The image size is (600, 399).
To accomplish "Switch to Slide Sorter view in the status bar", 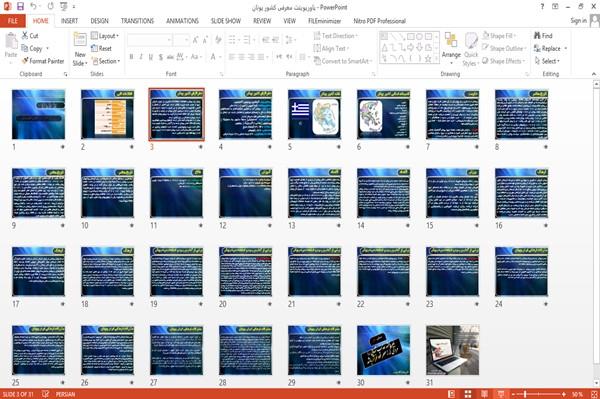I will [x=468, y=394].
